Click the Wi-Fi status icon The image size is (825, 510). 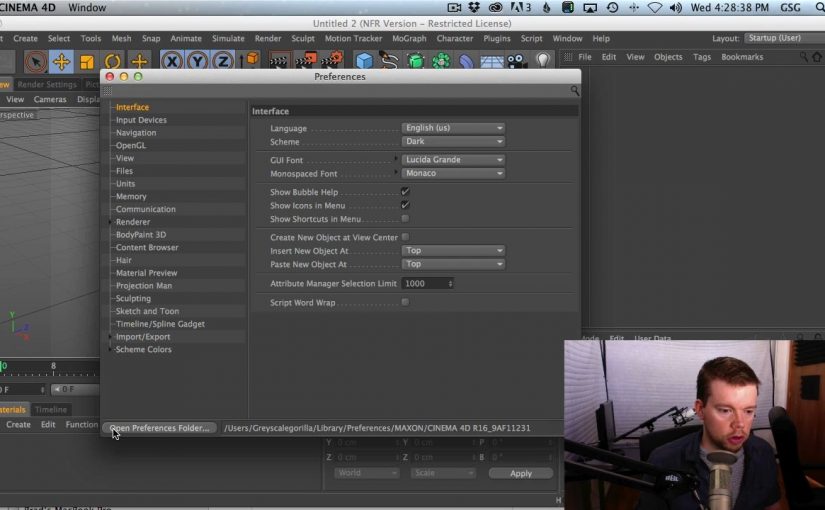pyautogui.click(x=655, y=7)
